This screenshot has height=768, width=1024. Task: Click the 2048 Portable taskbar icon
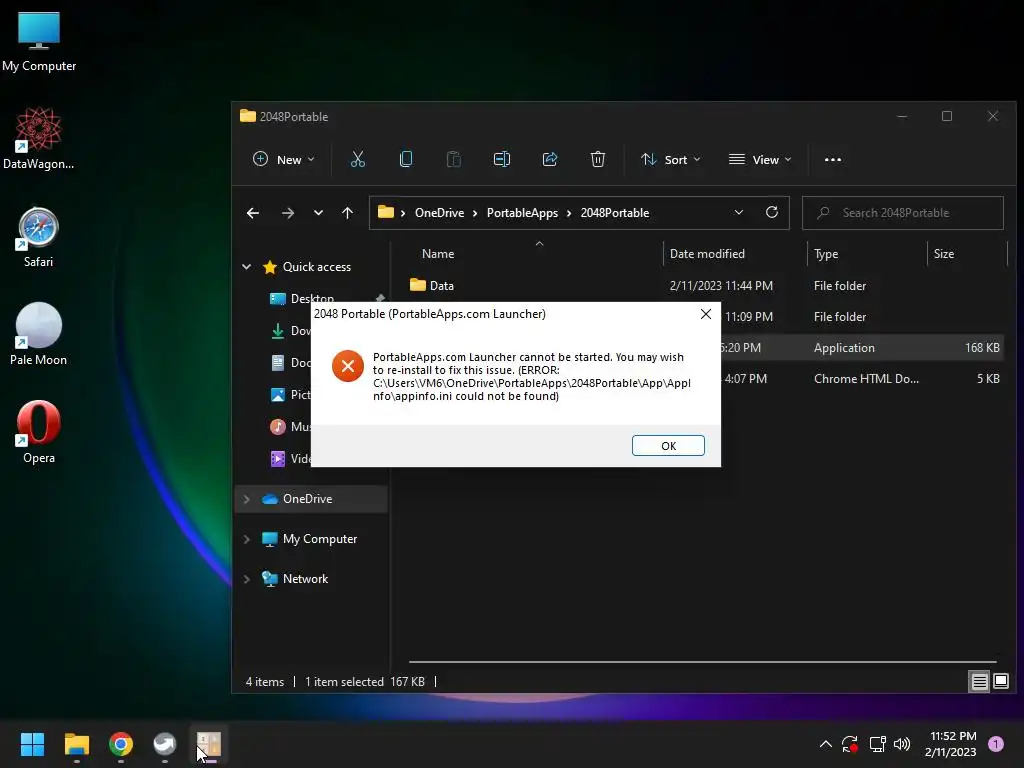(x=209, y=744)
